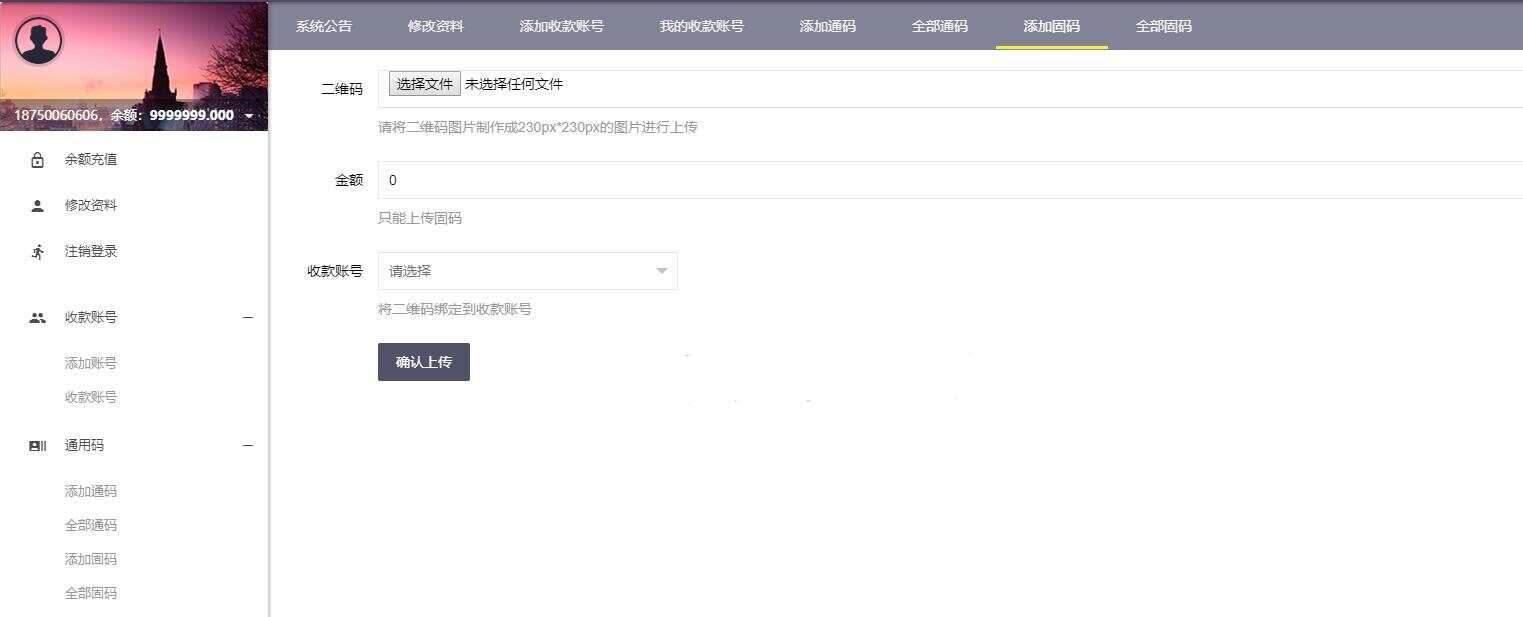Screen dimensions: 1523x617
Task: Open 全部通码 in the top navigation
Action: 940,27
